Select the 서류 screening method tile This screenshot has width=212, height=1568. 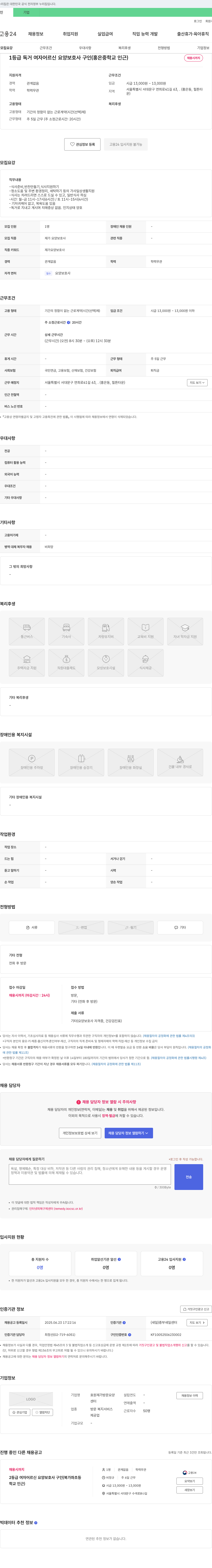click(32, 928)
